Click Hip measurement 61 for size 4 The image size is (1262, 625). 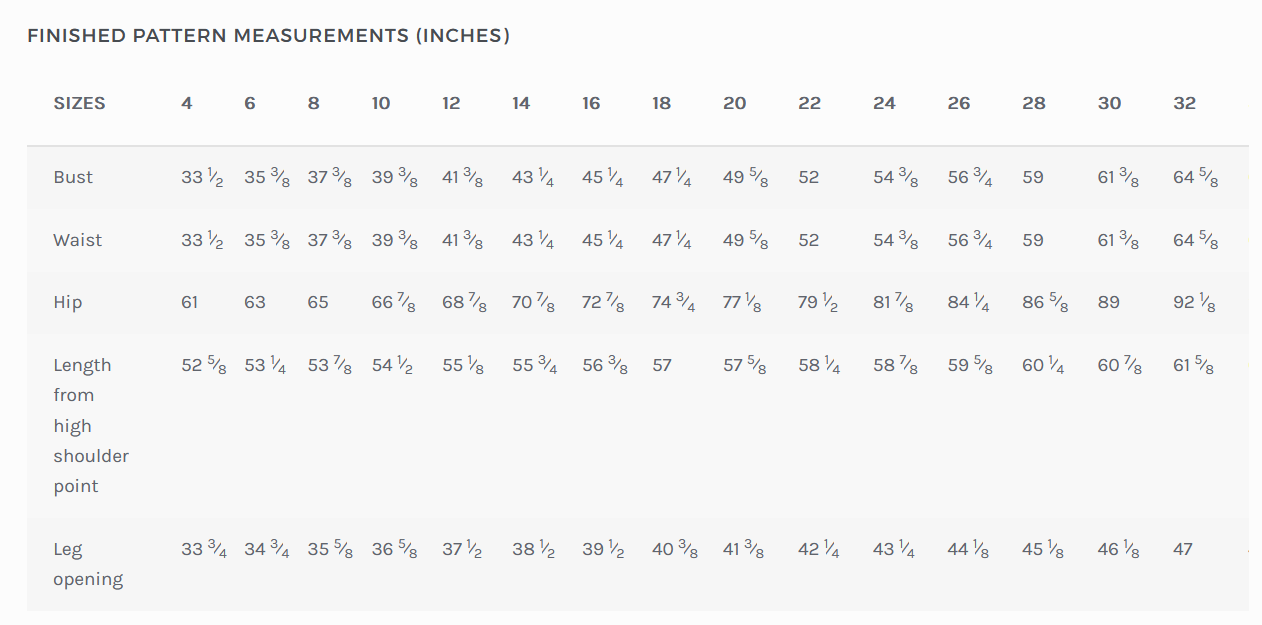pyautogui.click(x=190, y=302)
